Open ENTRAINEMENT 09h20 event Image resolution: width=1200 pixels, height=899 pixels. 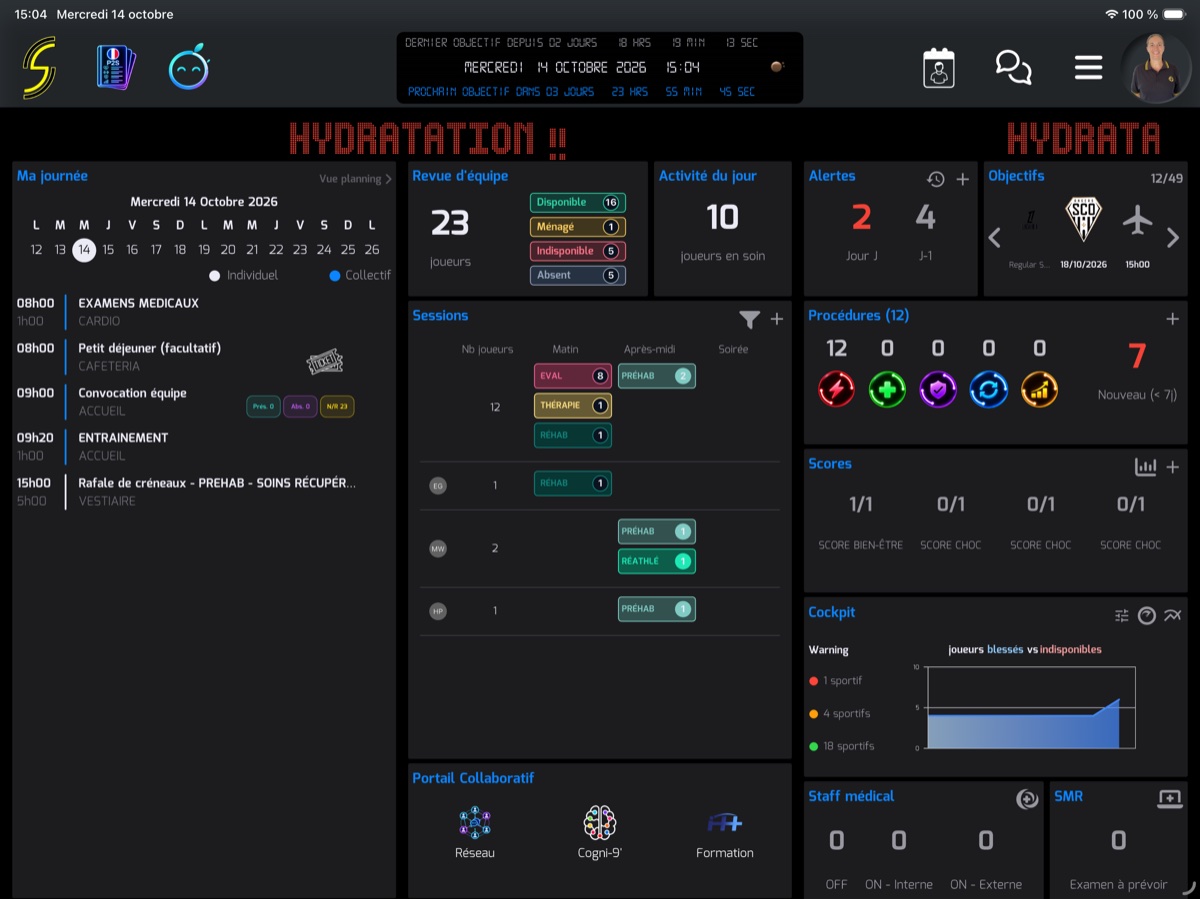click(x=204, y=446)
